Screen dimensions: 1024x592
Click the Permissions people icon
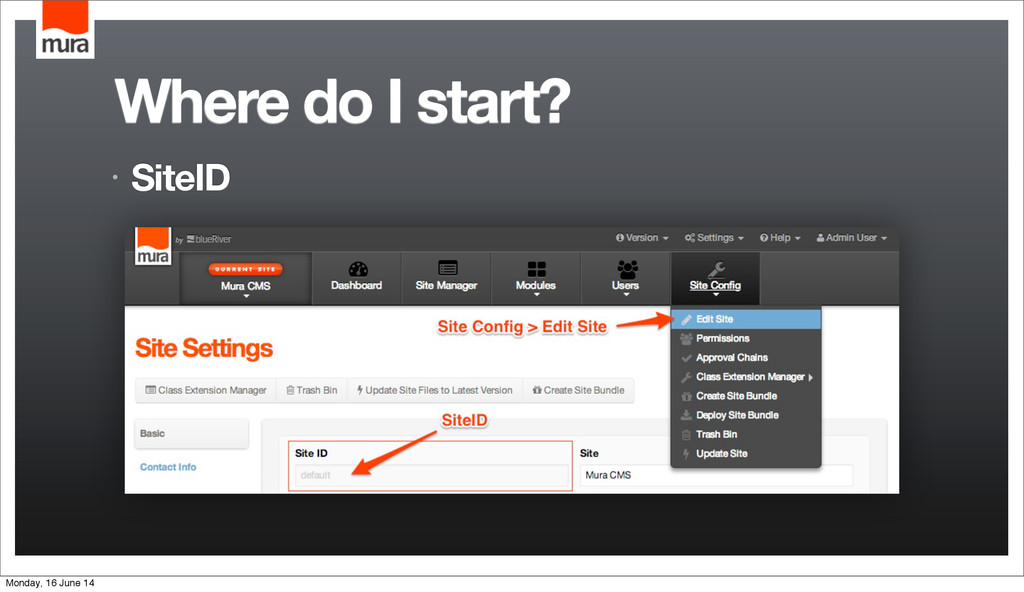coord(686,338)
